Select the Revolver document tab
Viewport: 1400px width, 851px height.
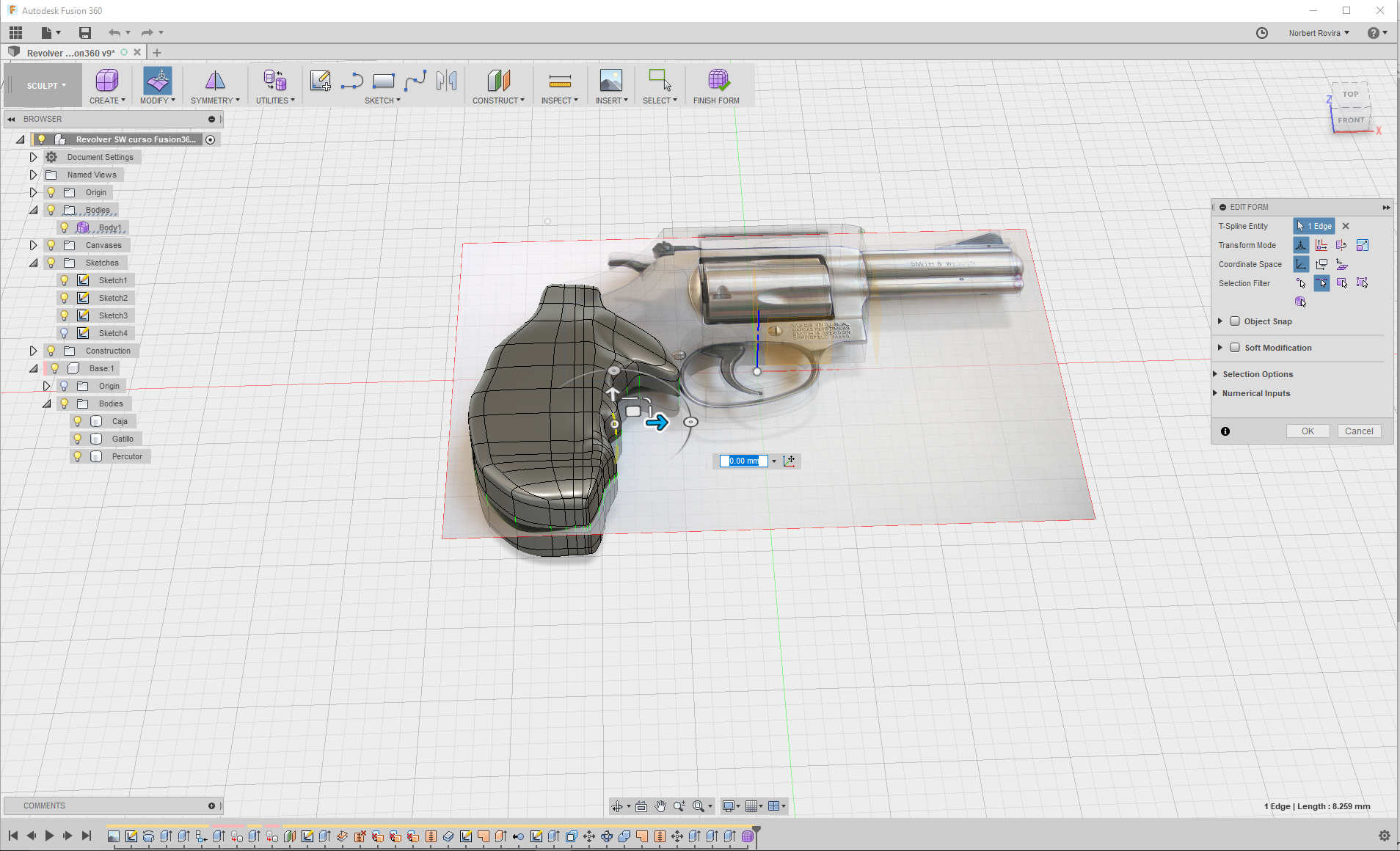(70, 53)
